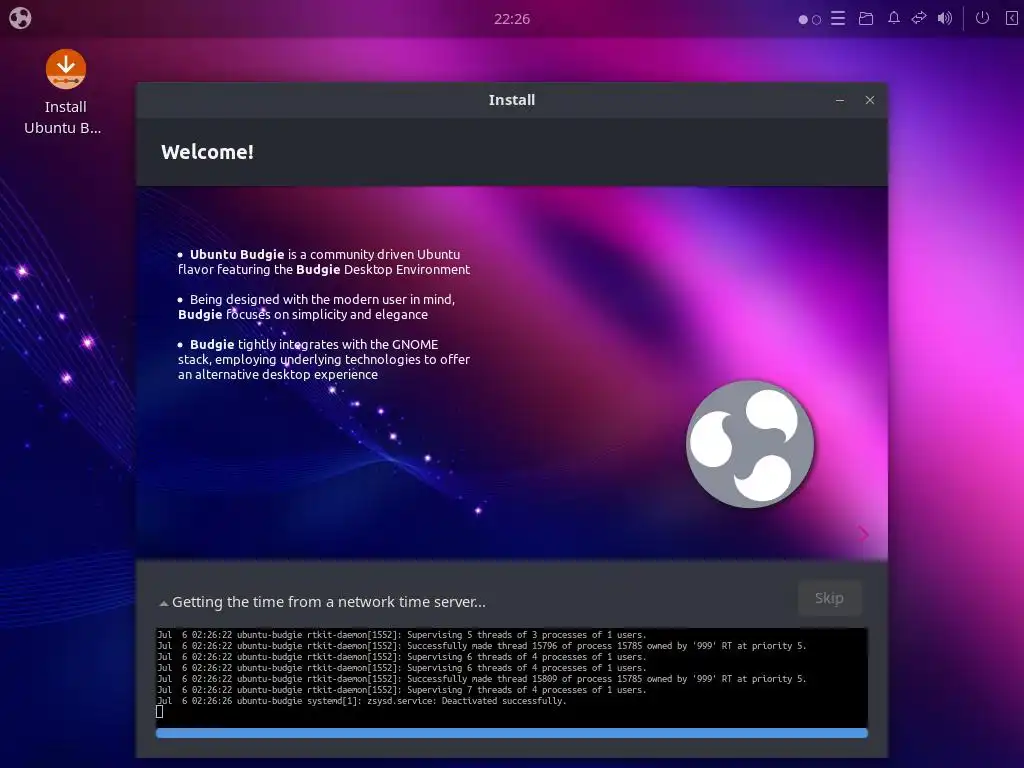The width and height of the screenshot is (1024, 768).
Task: Open the Budgie menu icon in the panel
Action: pyautogui.click(x=20, y=18)
